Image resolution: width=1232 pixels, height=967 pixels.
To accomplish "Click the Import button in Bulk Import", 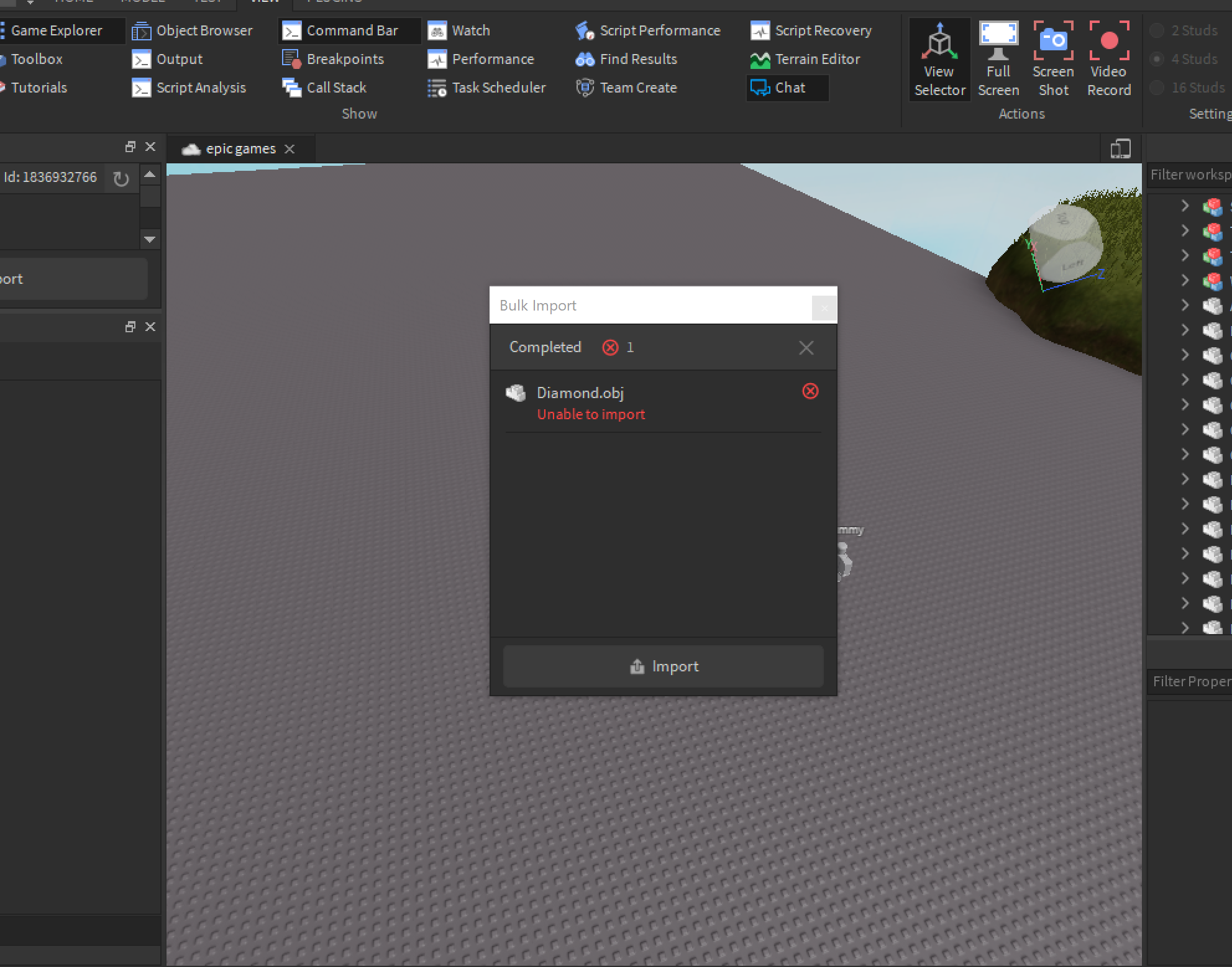I will pyautogui.click(x=663, y=666).
